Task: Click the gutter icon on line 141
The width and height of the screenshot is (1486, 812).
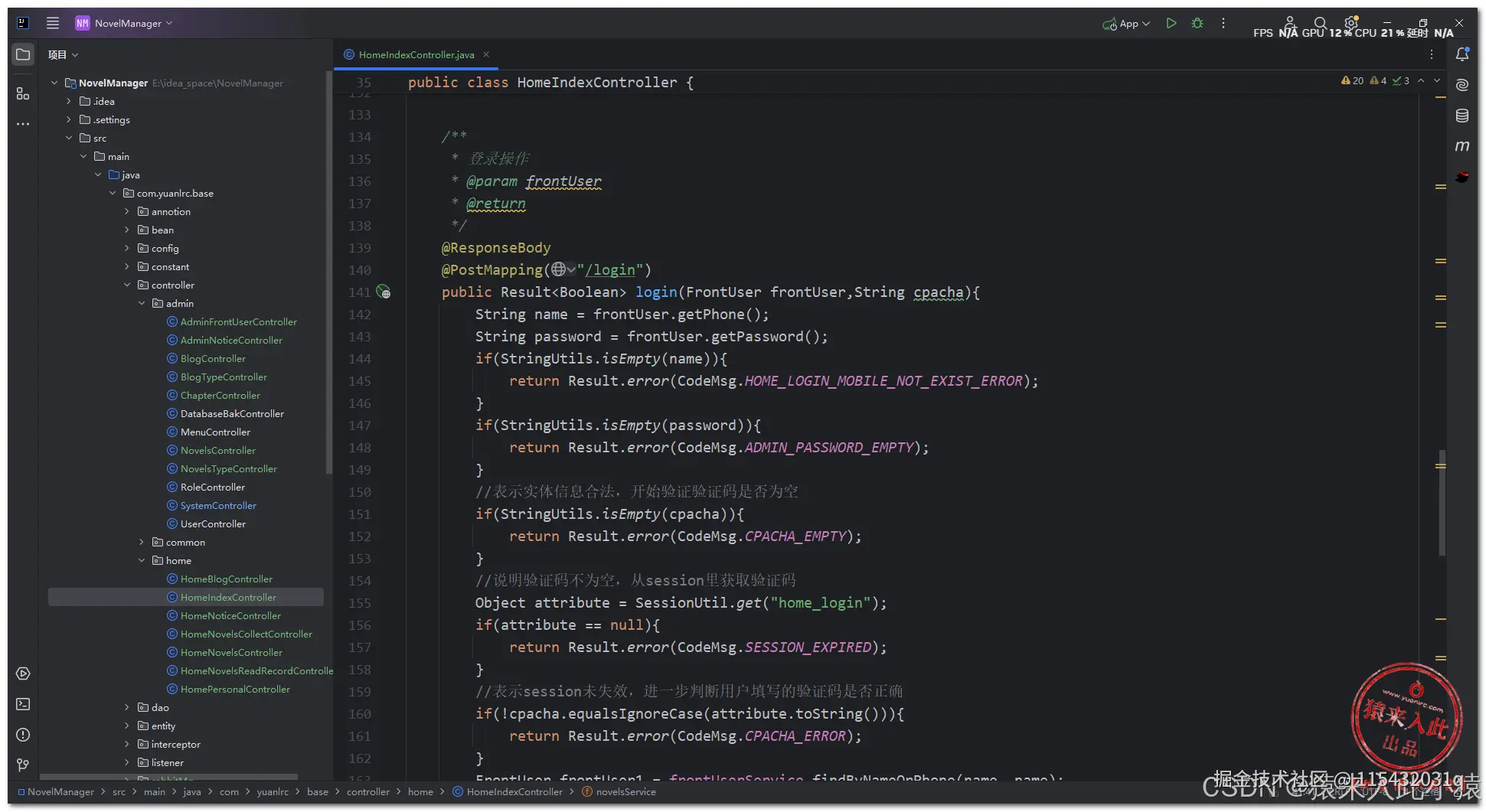Action: click(x=384, y=292)
